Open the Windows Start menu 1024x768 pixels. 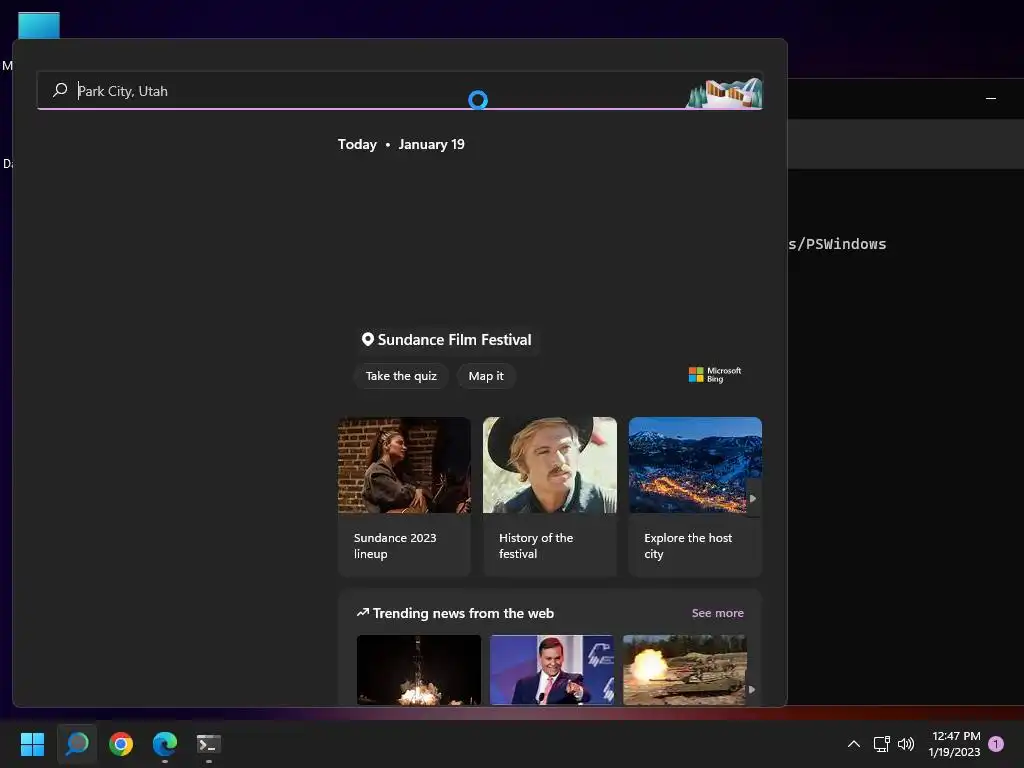click(32, 744)
